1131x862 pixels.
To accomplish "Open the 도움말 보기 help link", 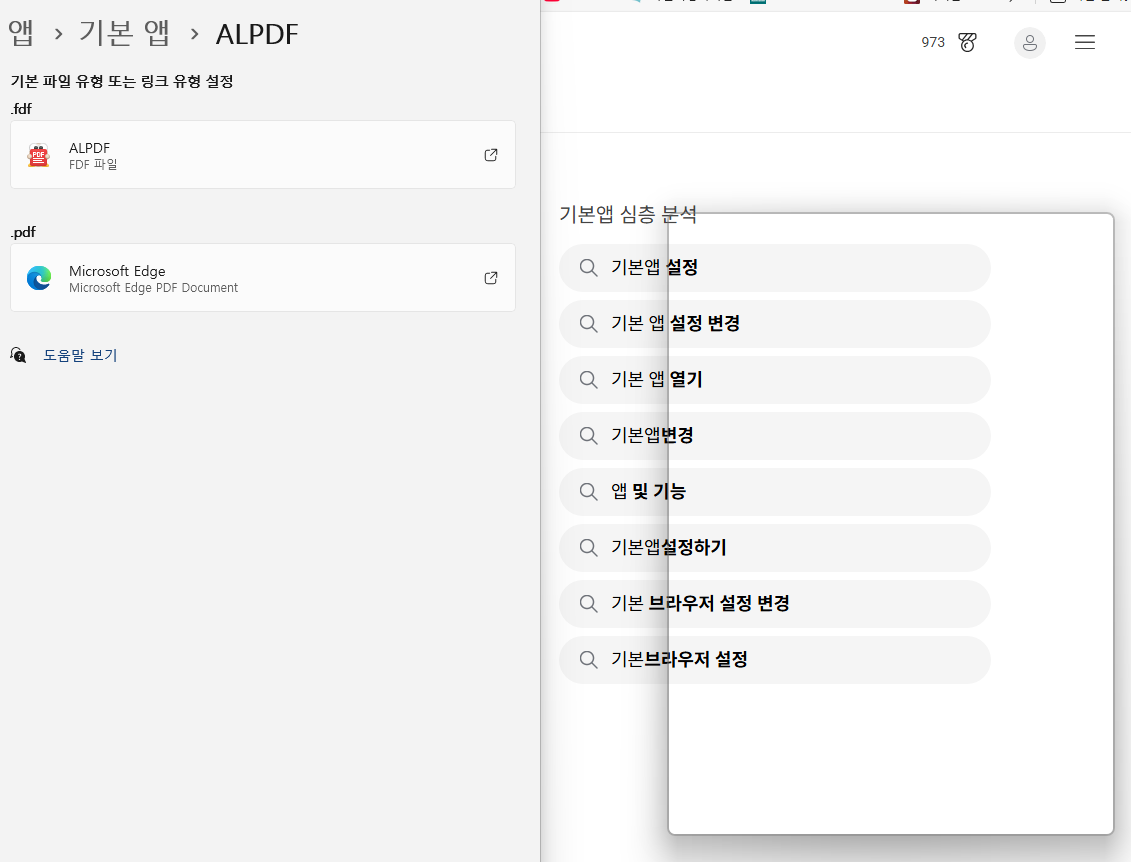I will [x=80, y=355].
